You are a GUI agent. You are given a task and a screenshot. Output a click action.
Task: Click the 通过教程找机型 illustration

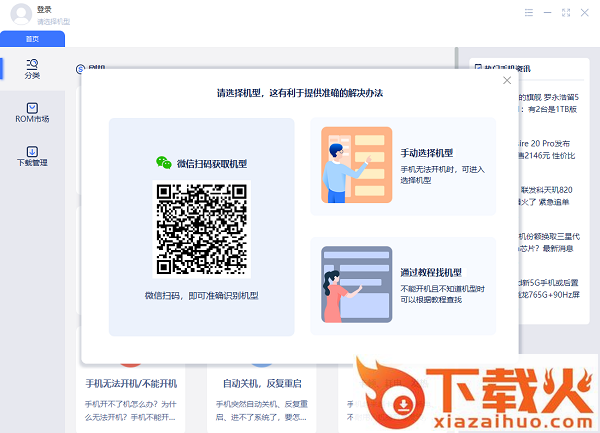357,284
